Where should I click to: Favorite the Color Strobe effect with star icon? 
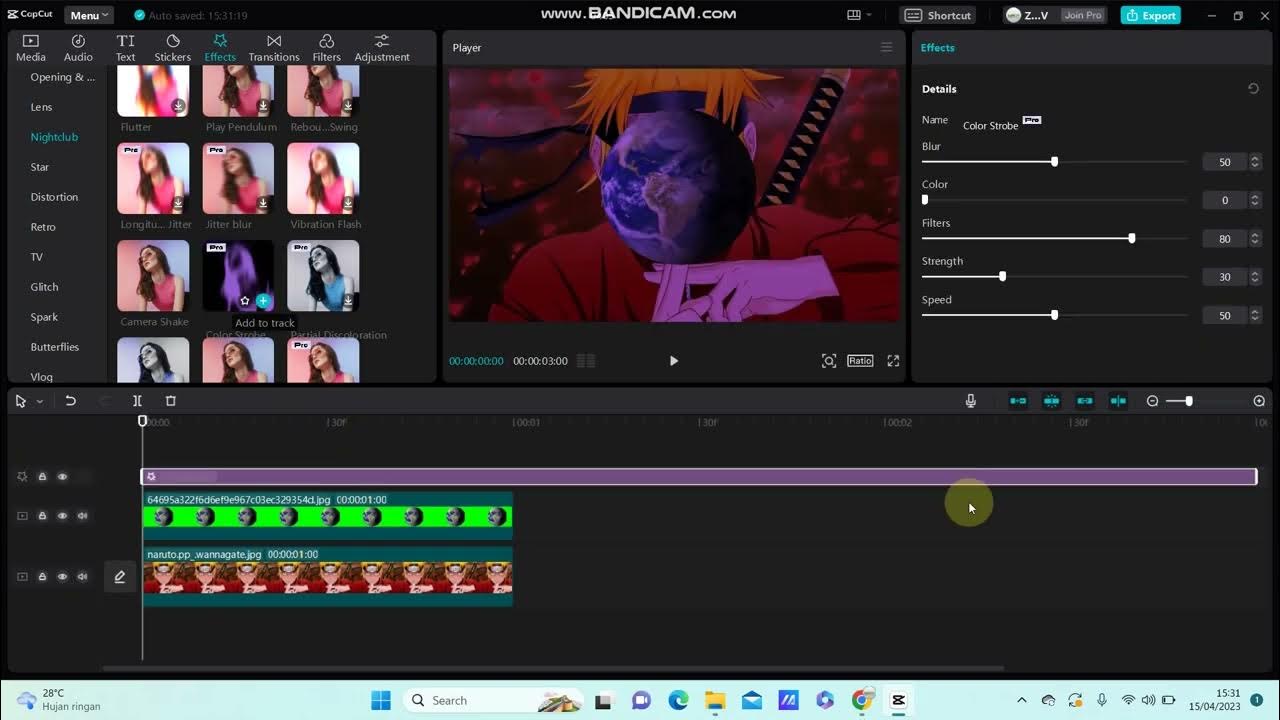245,301
